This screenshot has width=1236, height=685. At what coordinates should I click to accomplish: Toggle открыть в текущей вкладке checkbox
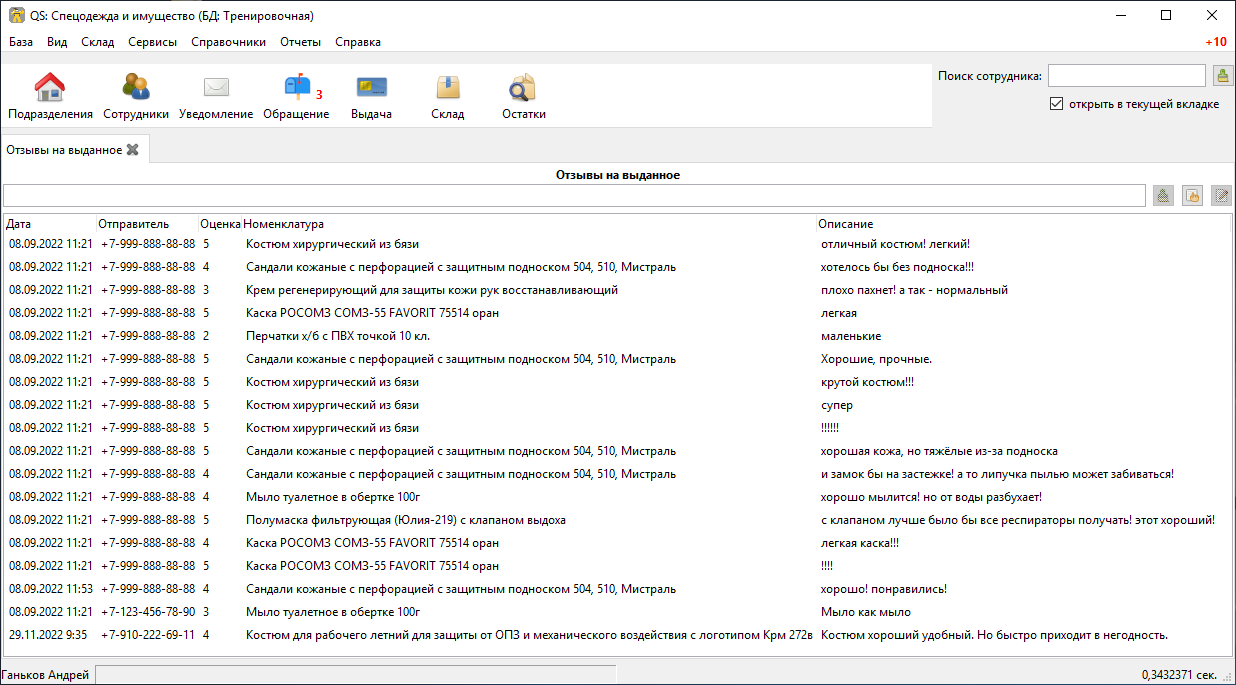pos(1057,104)
